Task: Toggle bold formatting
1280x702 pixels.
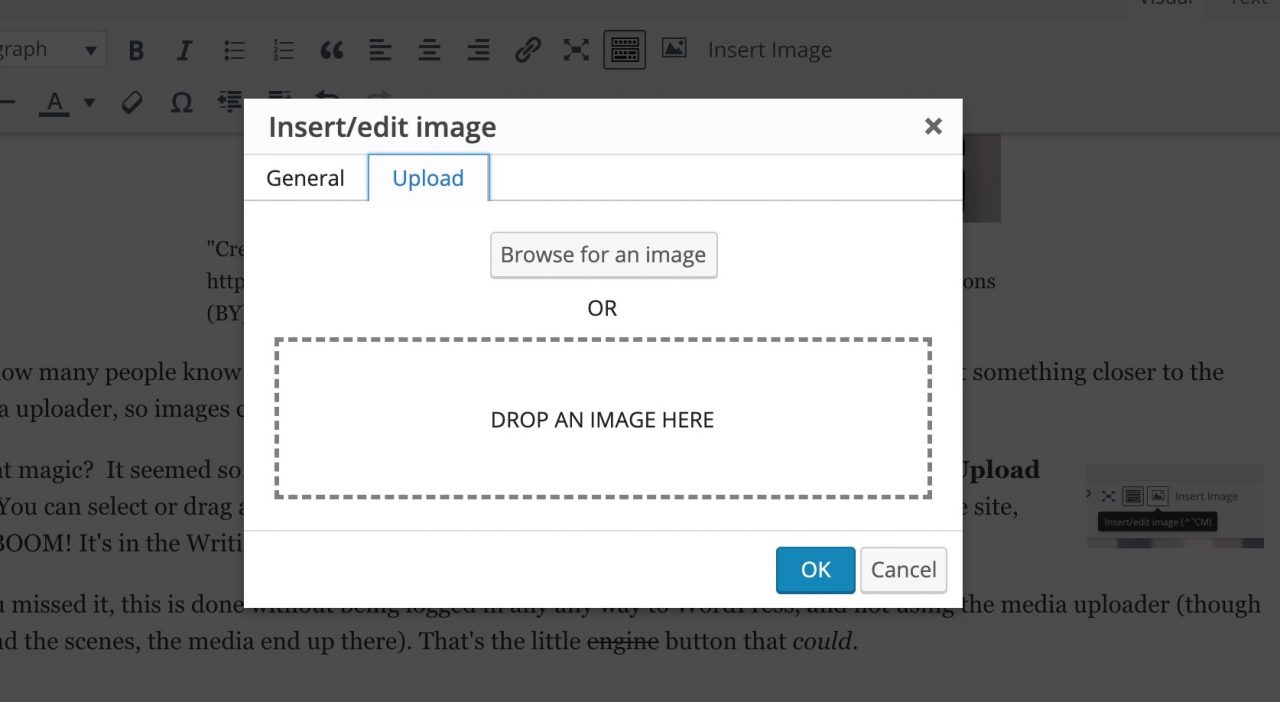Action: [136, 49]
